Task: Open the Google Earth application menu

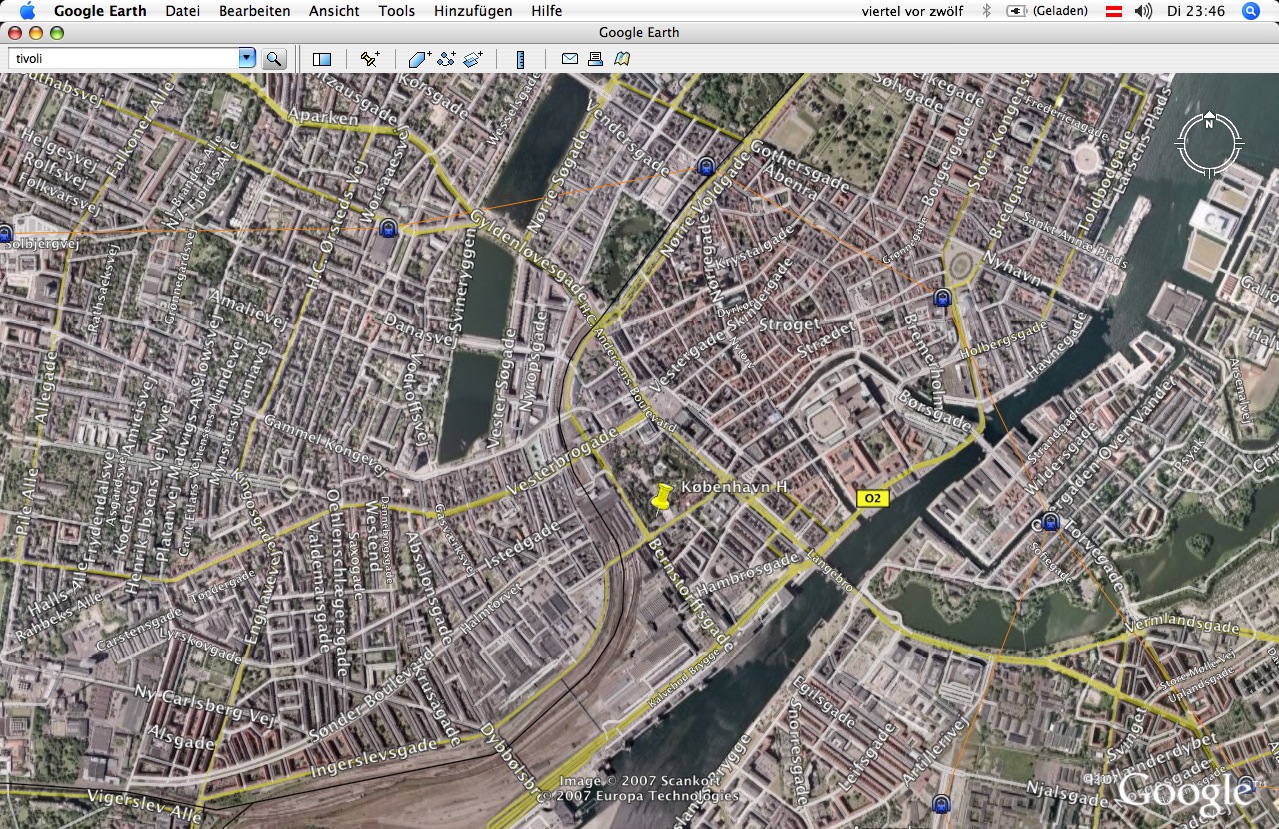Action: 100,11
